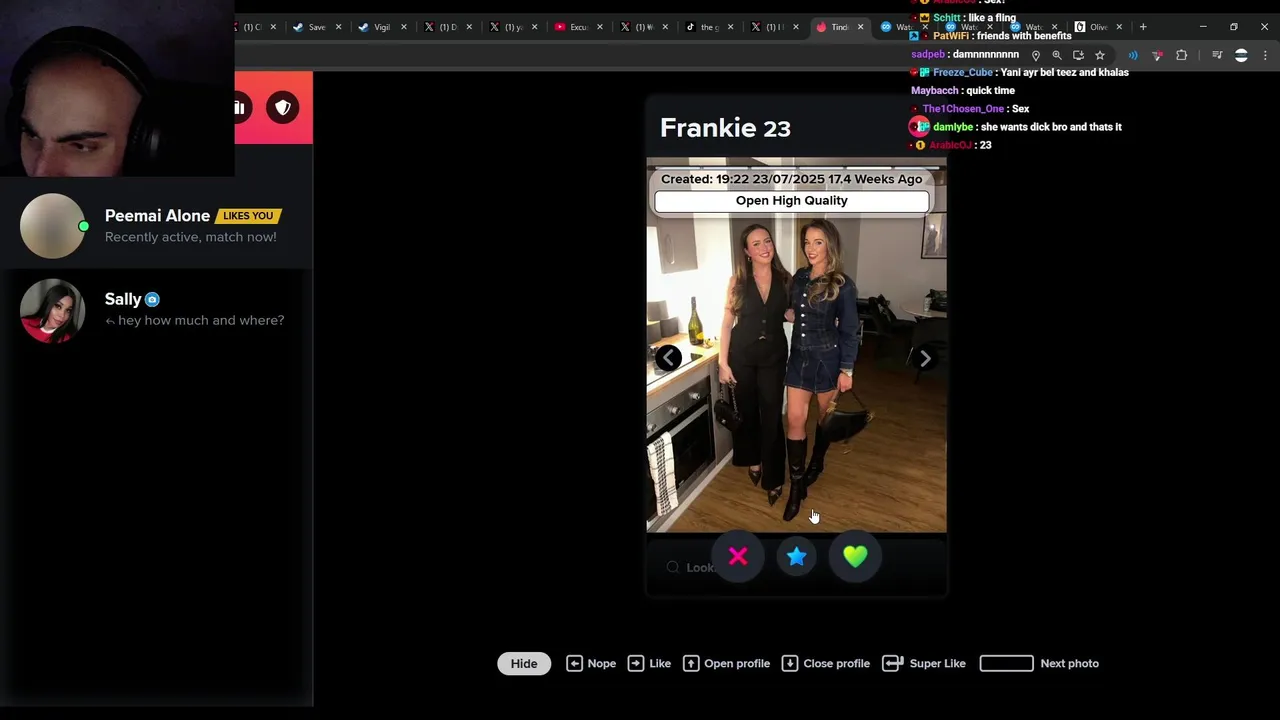The image size is (1280, 720).
Task: Click the Nope left-arrow key icon
Action: click(x=574, y=663)
